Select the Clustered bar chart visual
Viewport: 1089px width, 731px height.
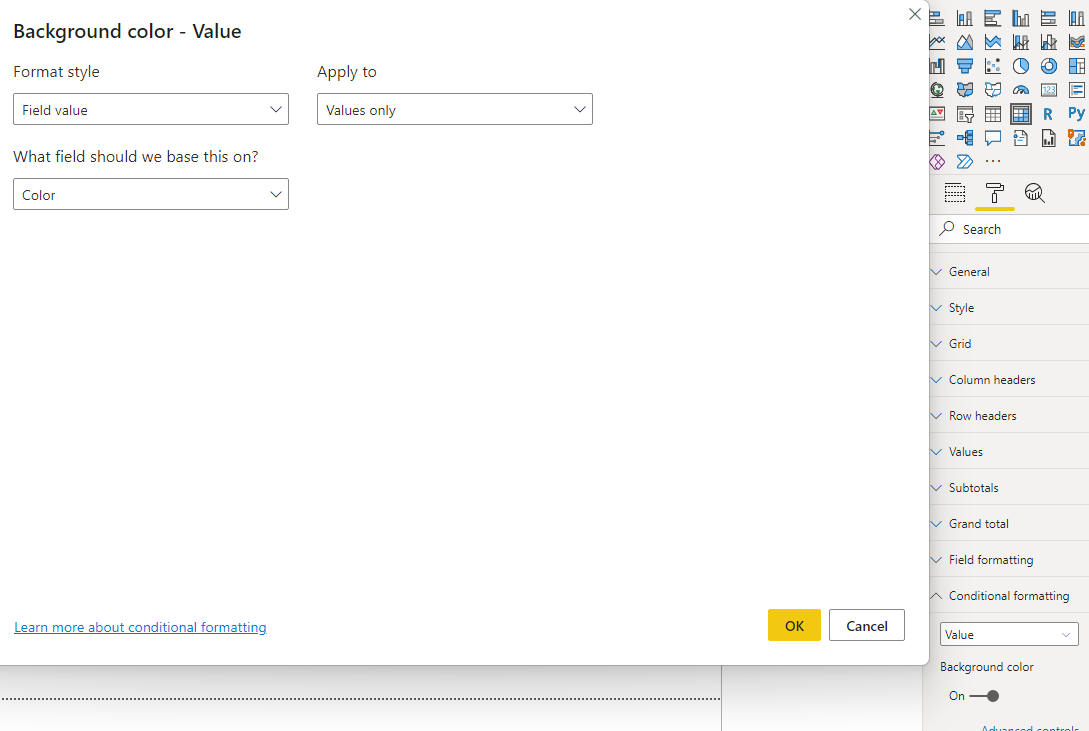pyautogui.click(x=992, y=18)
